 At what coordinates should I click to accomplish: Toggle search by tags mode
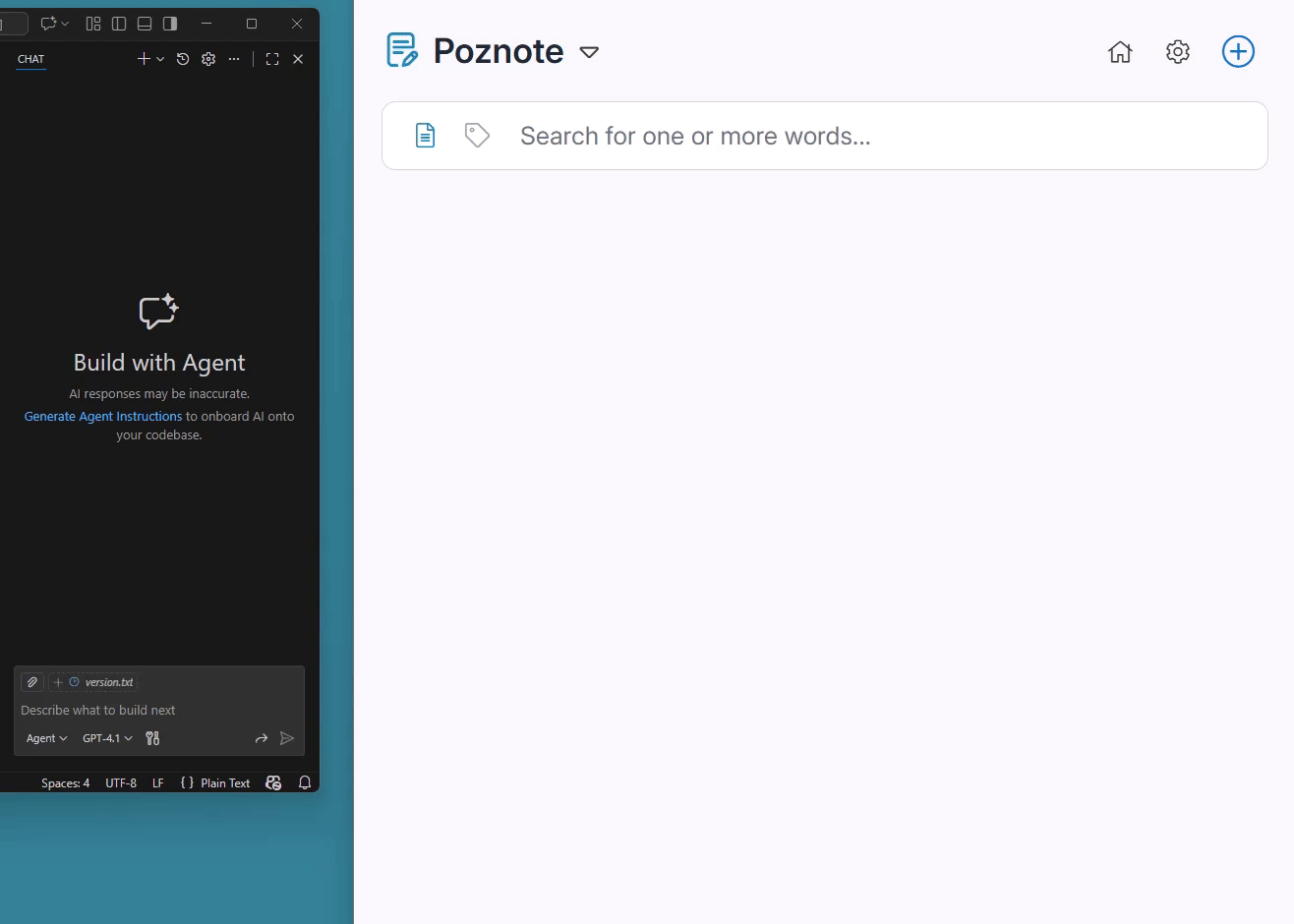(477, 135)
